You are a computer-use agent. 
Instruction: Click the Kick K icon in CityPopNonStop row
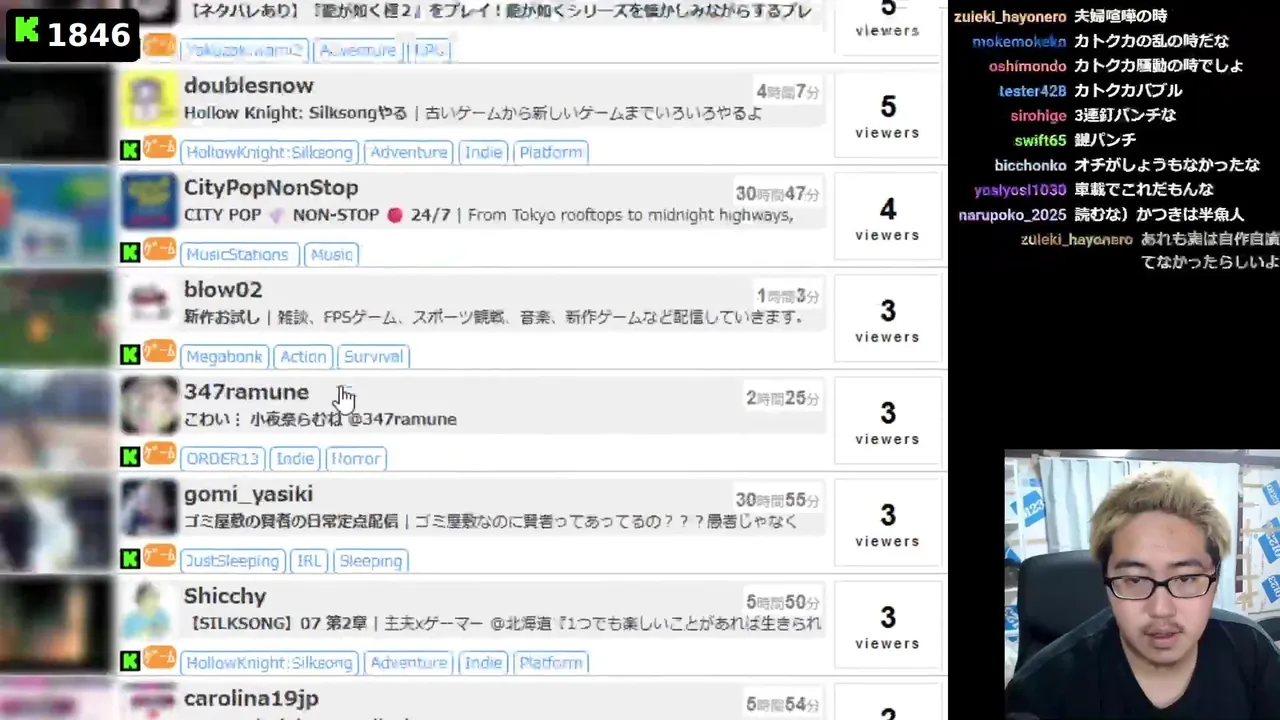[130, 253]
